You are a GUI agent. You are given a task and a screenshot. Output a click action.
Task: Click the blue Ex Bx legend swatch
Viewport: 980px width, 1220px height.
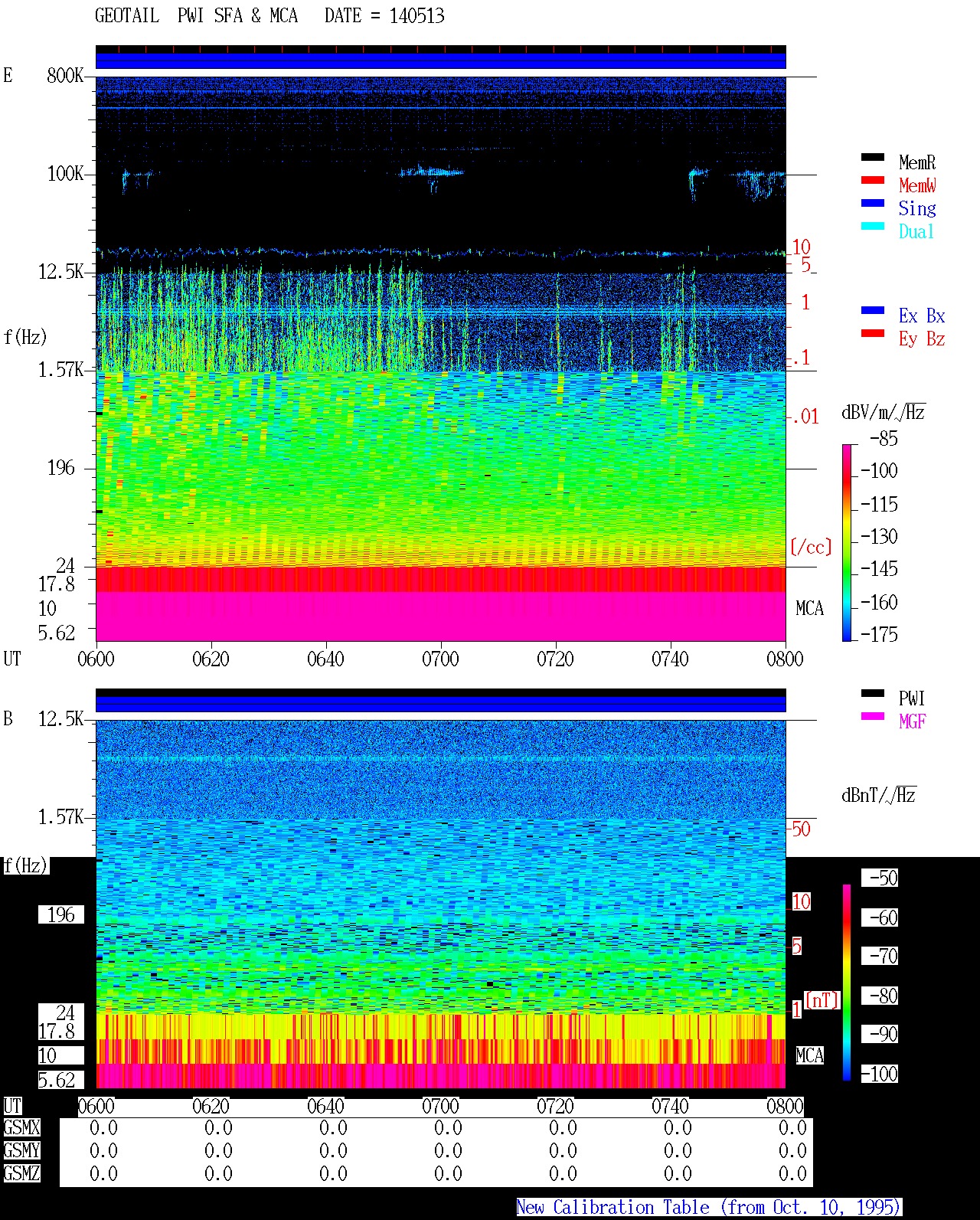[873, 311]
